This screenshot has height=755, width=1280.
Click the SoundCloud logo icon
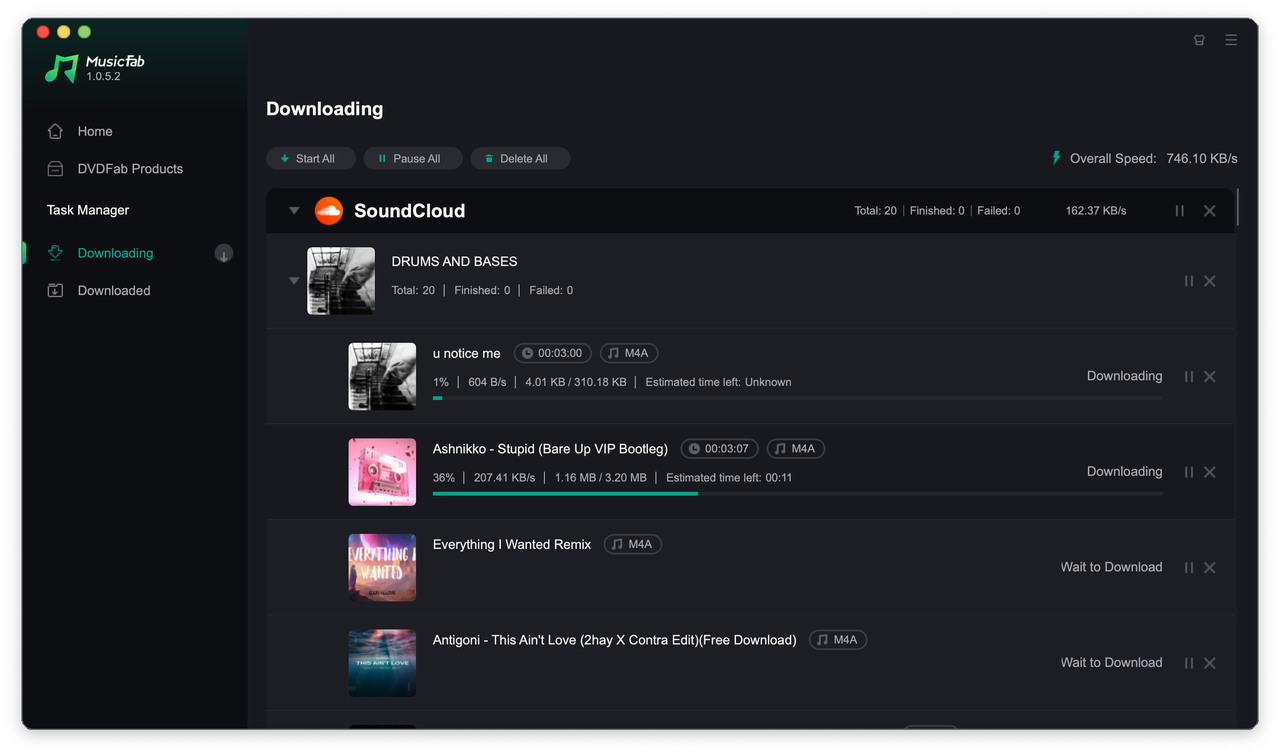329,211
